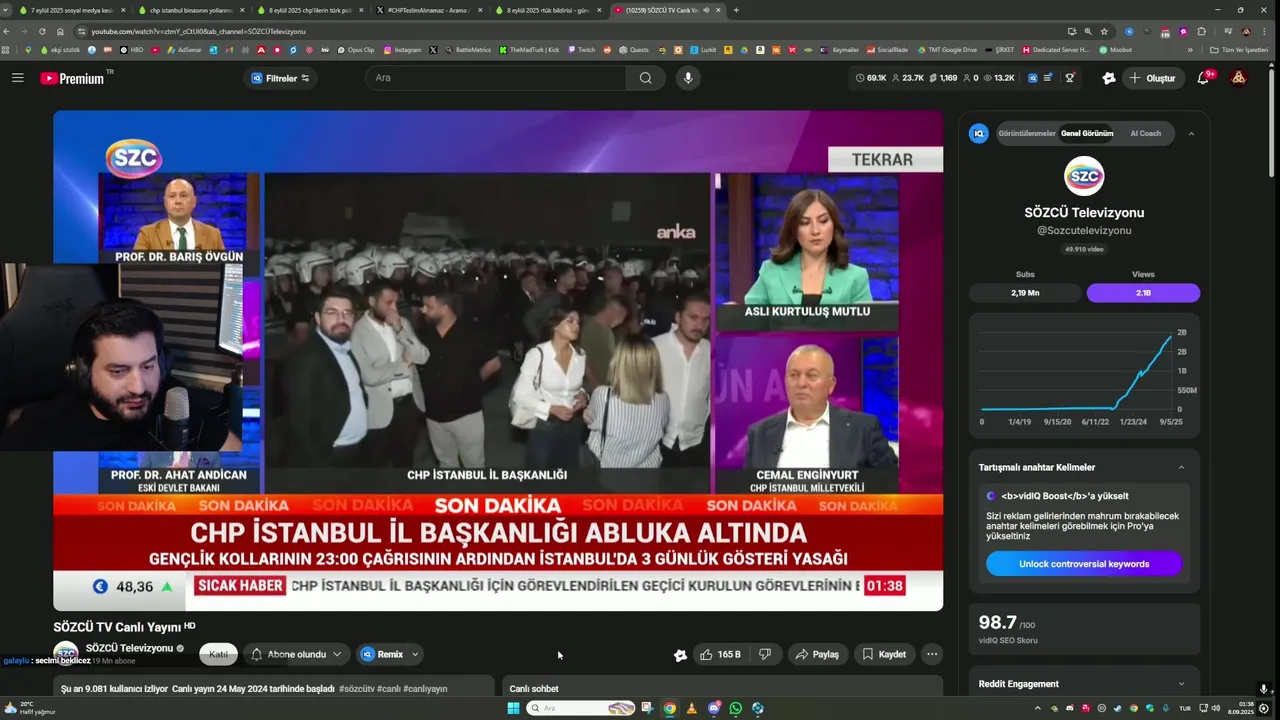Image resolution: width=1280 pixels, height=720 pixels.
Task: Open SÖZCÜ Televizyonu channel logo in panel
Action: [x=1084, y=176]
